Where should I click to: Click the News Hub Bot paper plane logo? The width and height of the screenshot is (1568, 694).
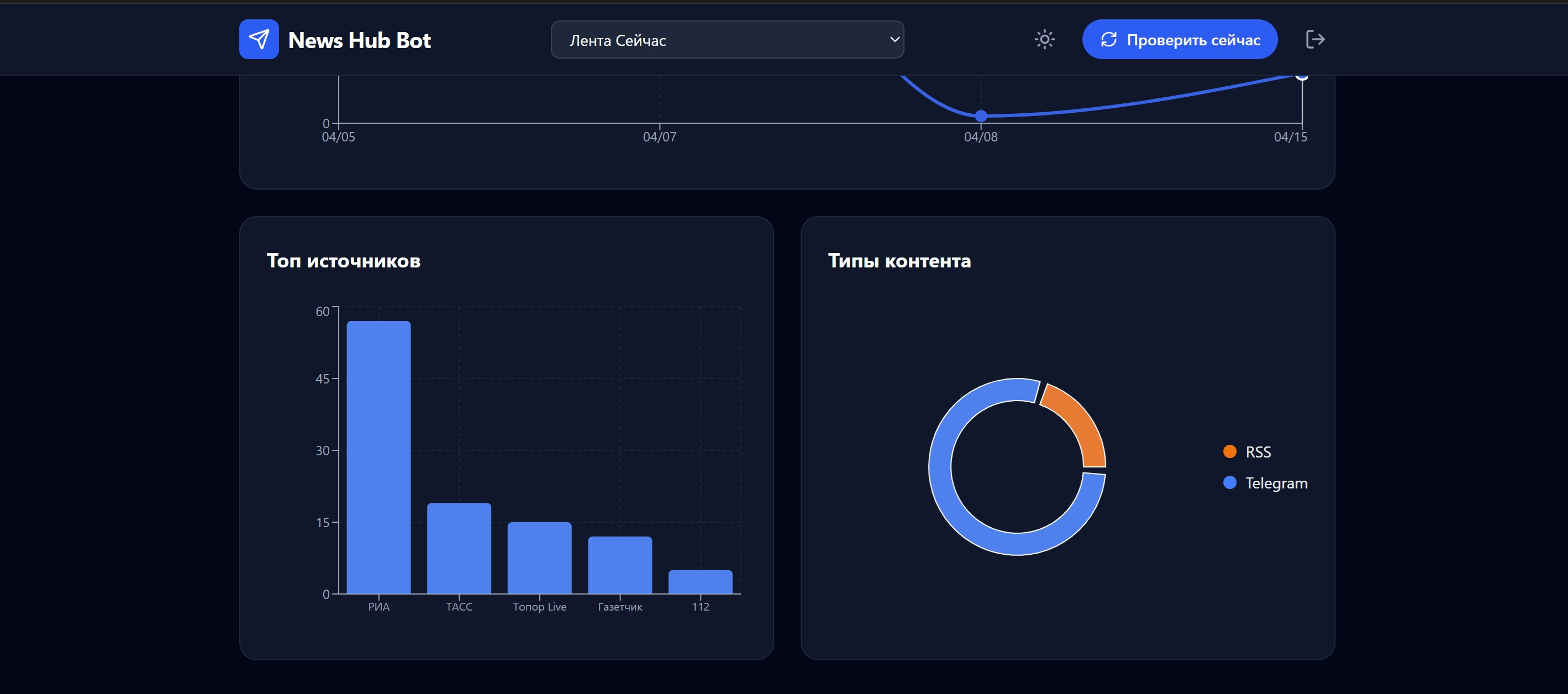pyautogui.click(x=259, y=40)
